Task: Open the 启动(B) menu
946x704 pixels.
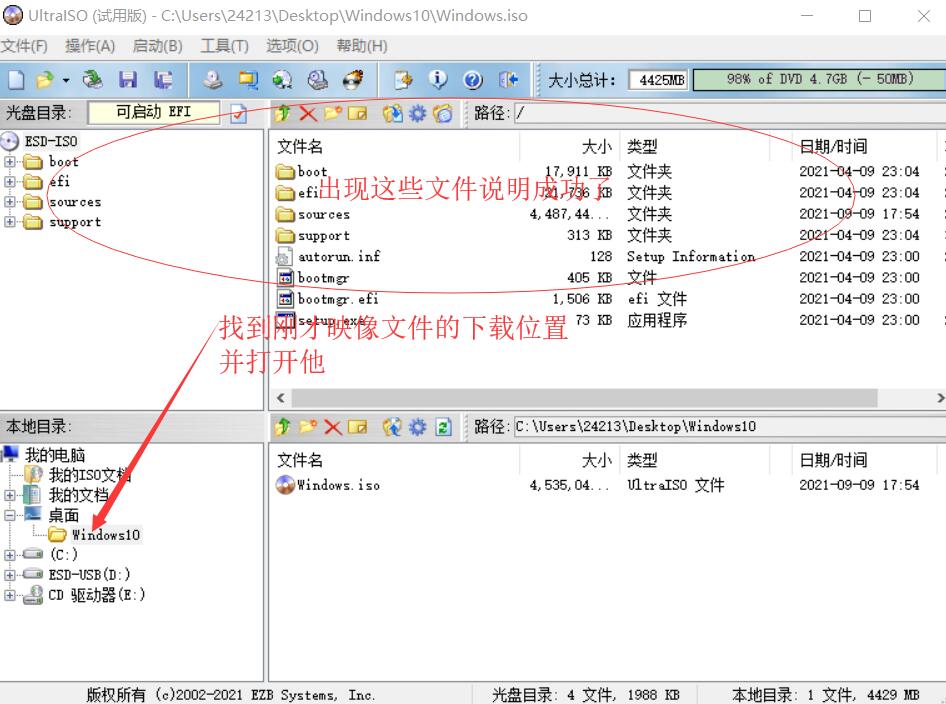Action: (x=157, y=46)
